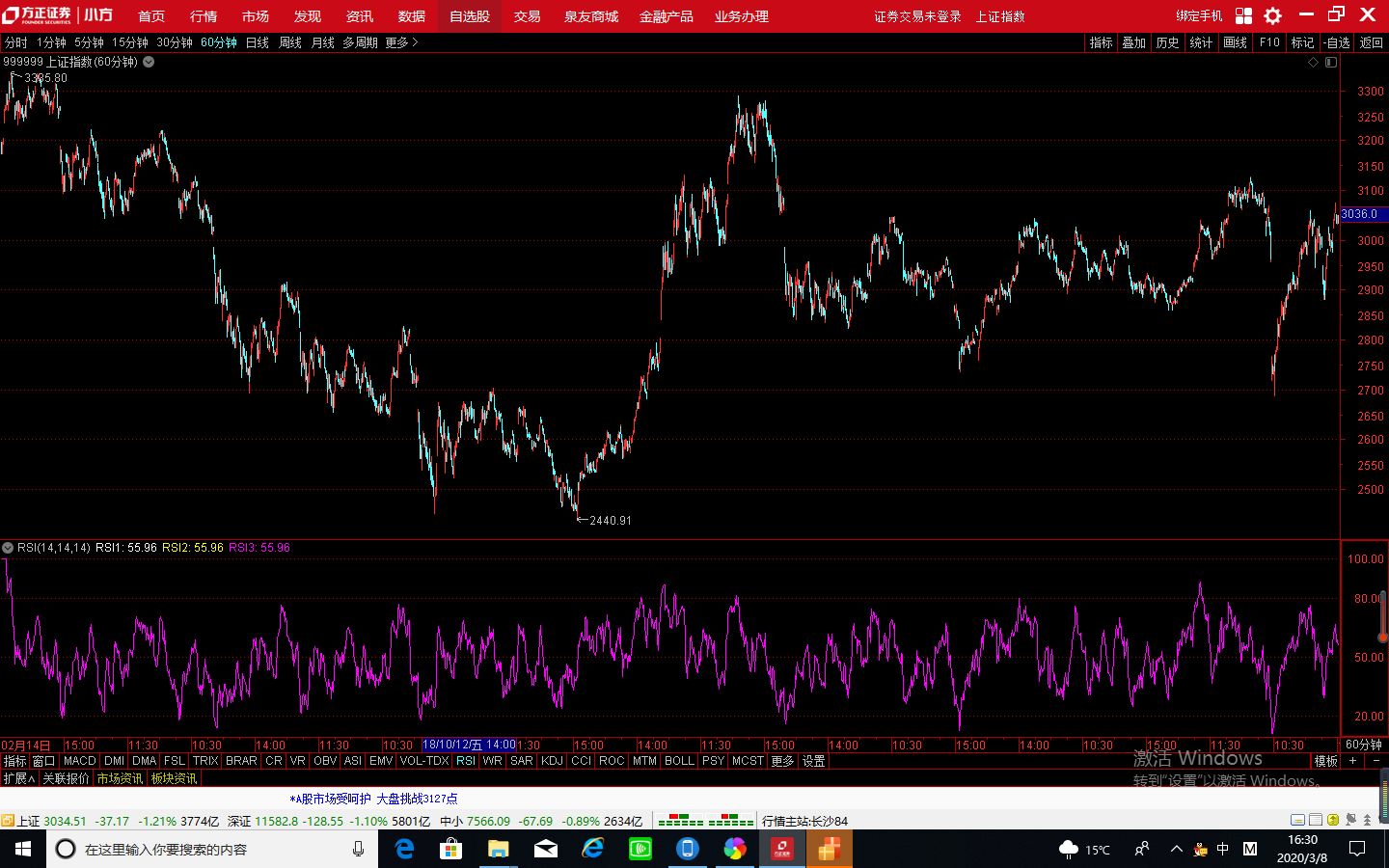This screenshot has height=868, width=1389.
Task: Open the 自选股 tab
Action: (x=470, y=16)
